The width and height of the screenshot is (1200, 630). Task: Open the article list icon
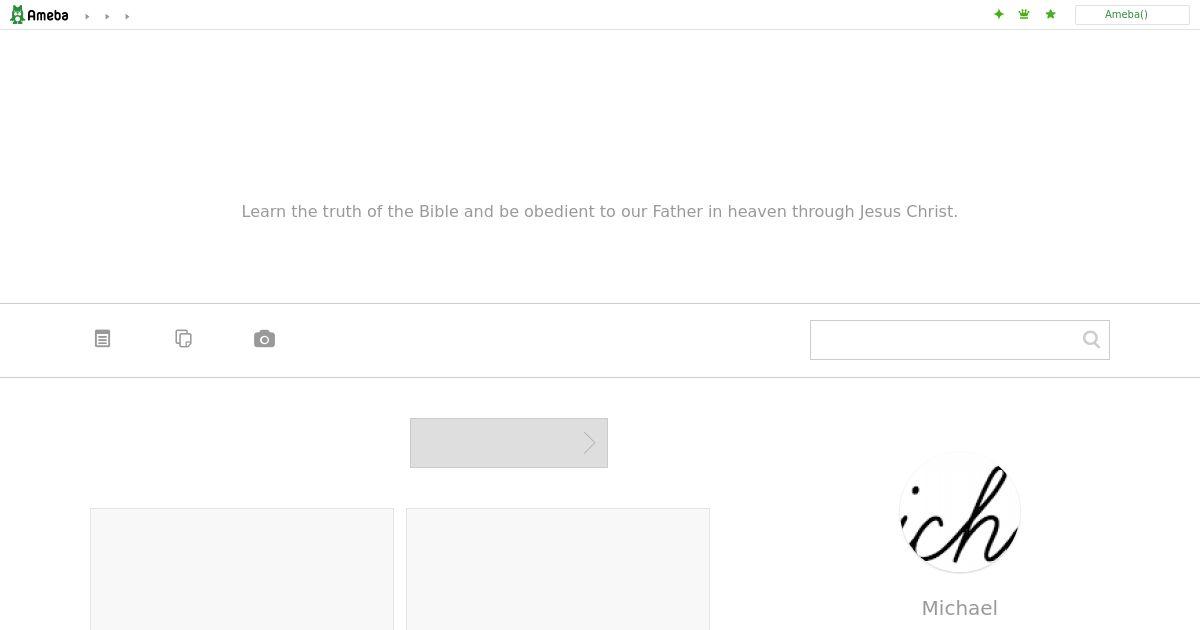102,339
